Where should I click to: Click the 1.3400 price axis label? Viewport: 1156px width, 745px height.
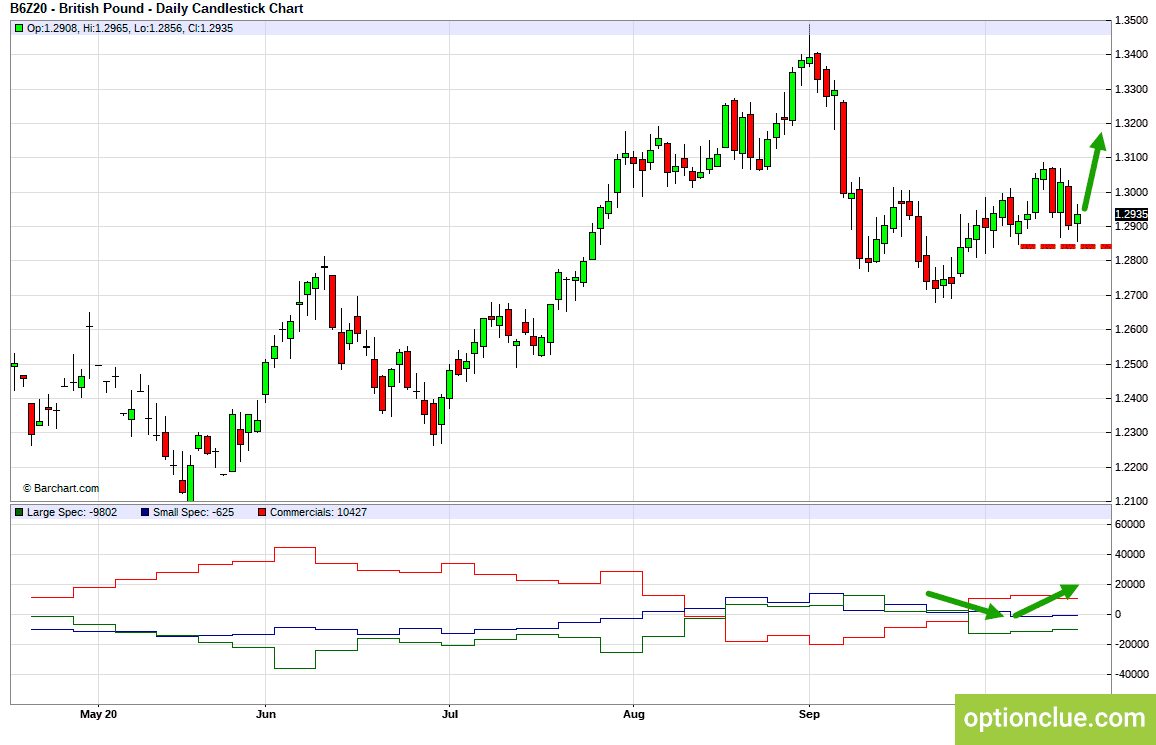pos(1132,55)
